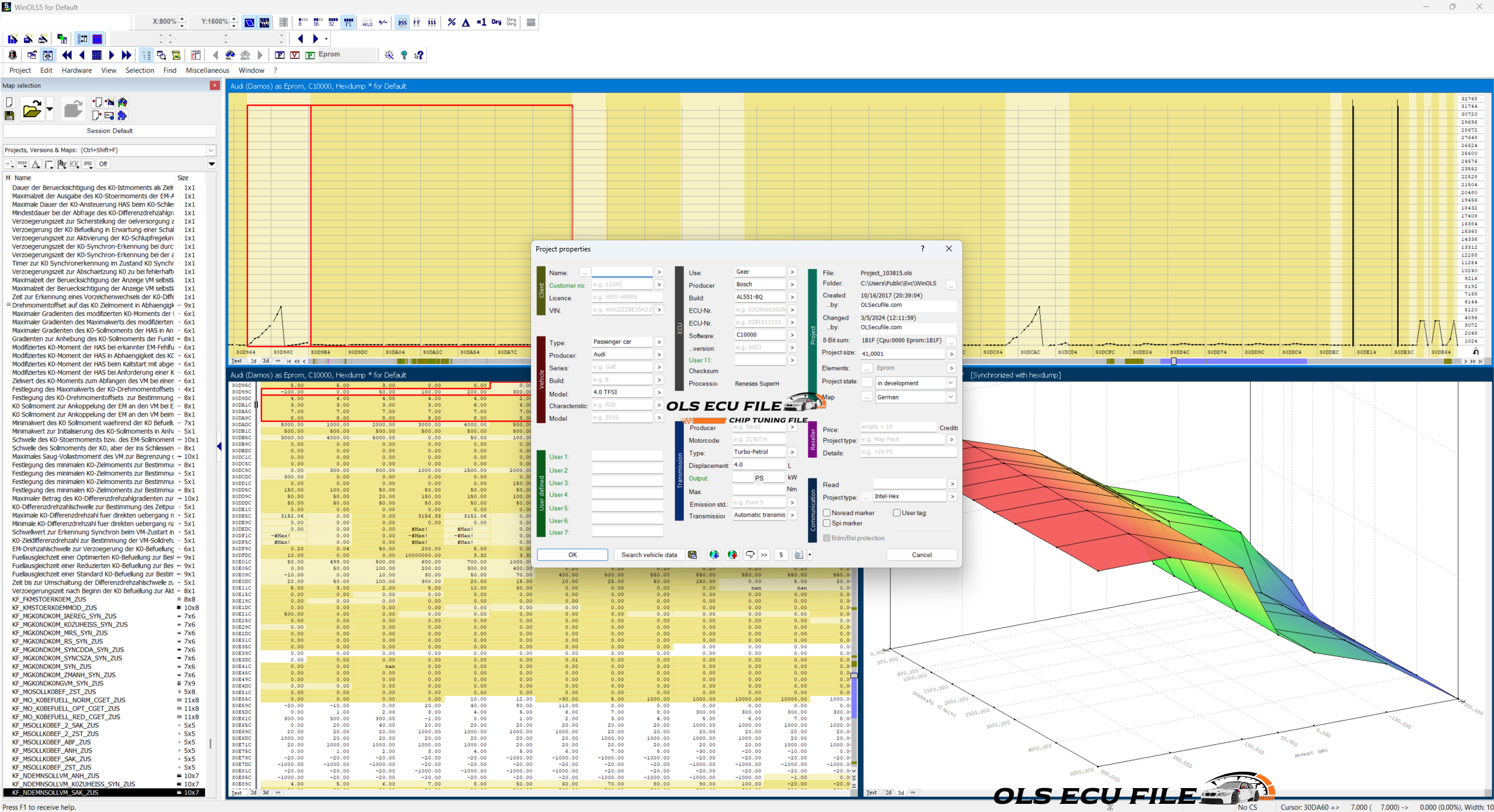Tick the User tag checkbox
Image resolution: width=1494 pixels, height=812 pixels.
coord(897,513)
